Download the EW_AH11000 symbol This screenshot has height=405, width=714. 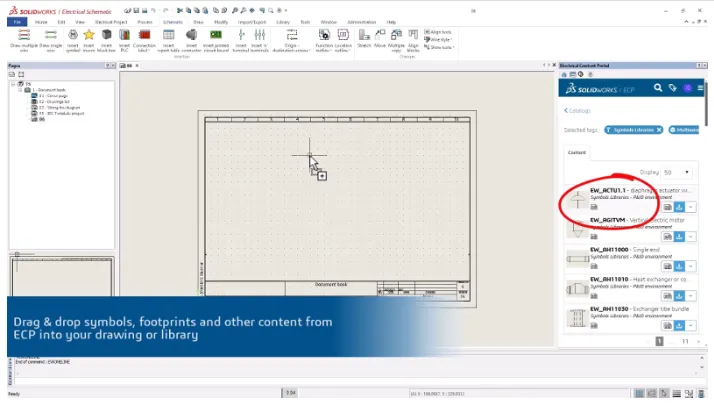(x=679, y=267)
